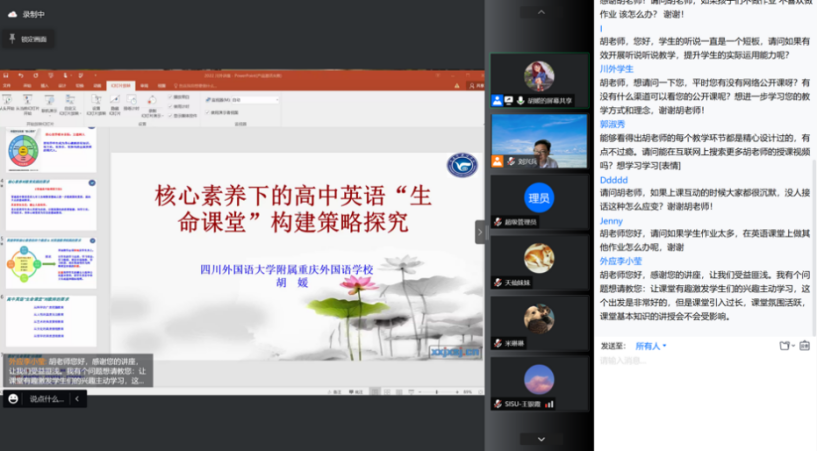This screenshot has height=451, width=817.
Task: Collapse the floating chat bar with left arrow
Action: pyautogui.click(x=79, y=398)
